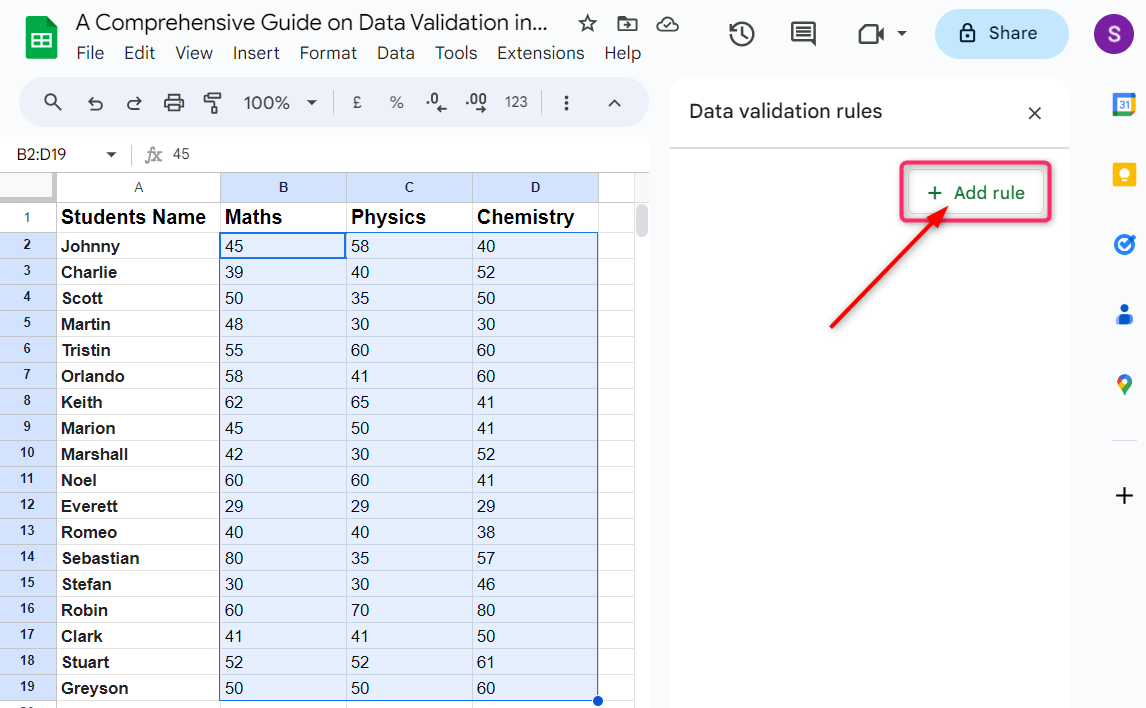Click the undo arrow icon
Image resolution: width=1146 pixels, height=708 pixels.
pyautogui.click(x=95, y=102)
